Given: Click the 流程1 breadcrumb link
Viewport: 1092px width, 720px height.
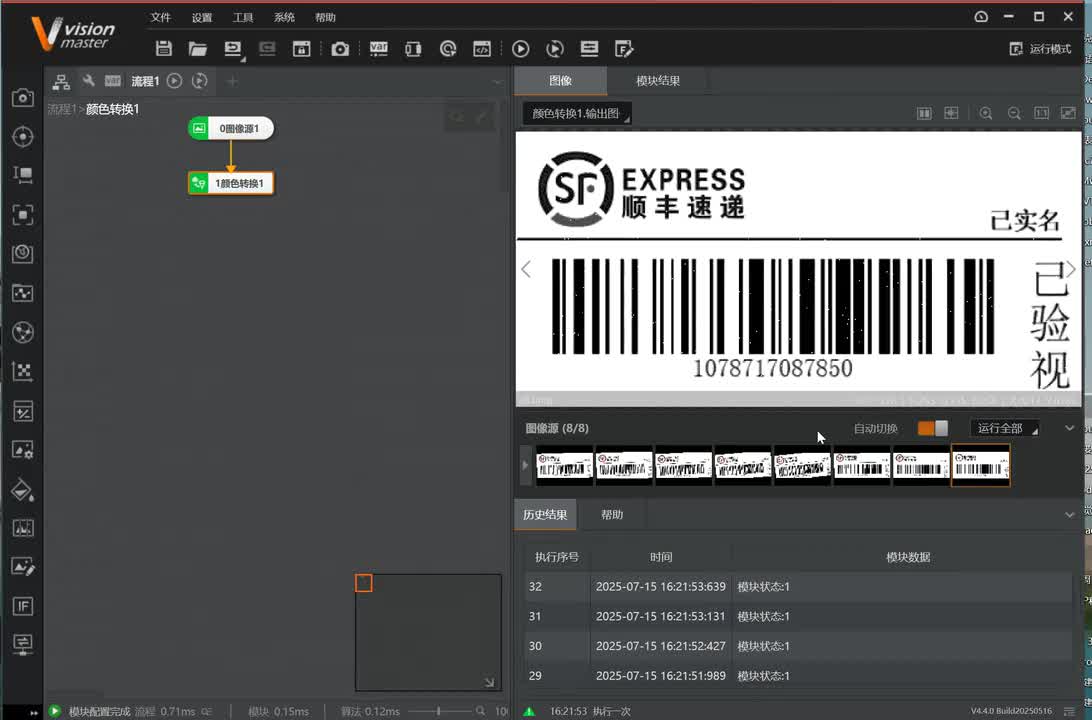Looking at the screenshot, I should coord(61,109).
